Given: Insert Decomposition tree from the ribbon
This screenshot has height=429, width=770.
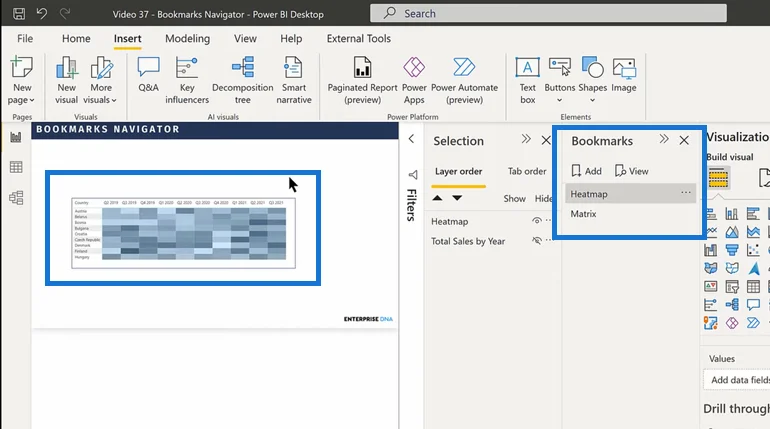Looking at the screenshot, I should (243, 80).
